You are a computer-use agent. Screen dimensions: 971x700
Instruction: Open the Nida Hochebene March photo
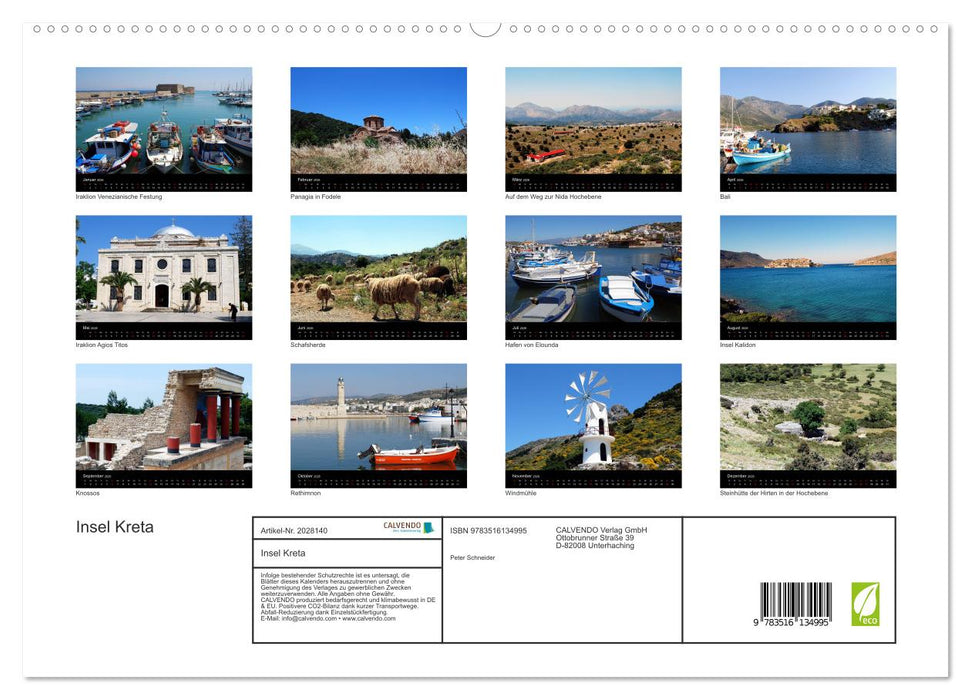click(x=593, y=127)
